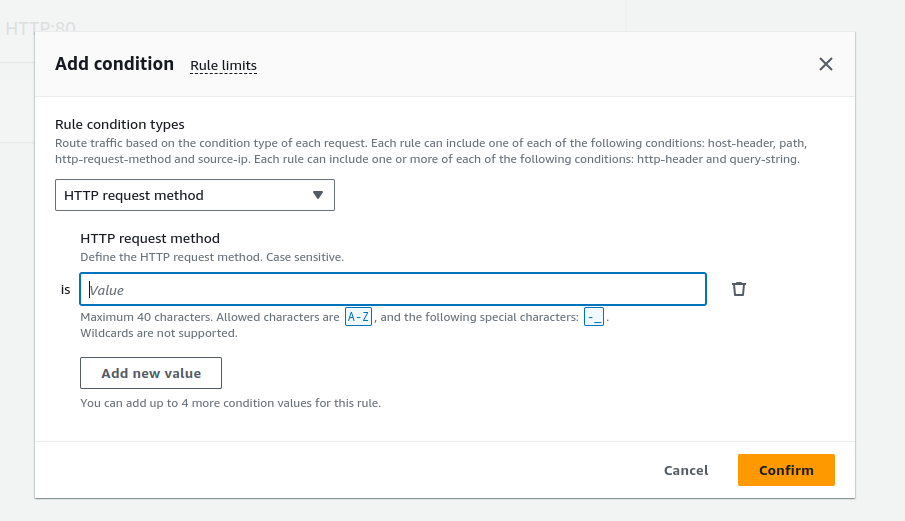Delete the condition value with trash icon

pyautogui.click(x=739, y=289)
